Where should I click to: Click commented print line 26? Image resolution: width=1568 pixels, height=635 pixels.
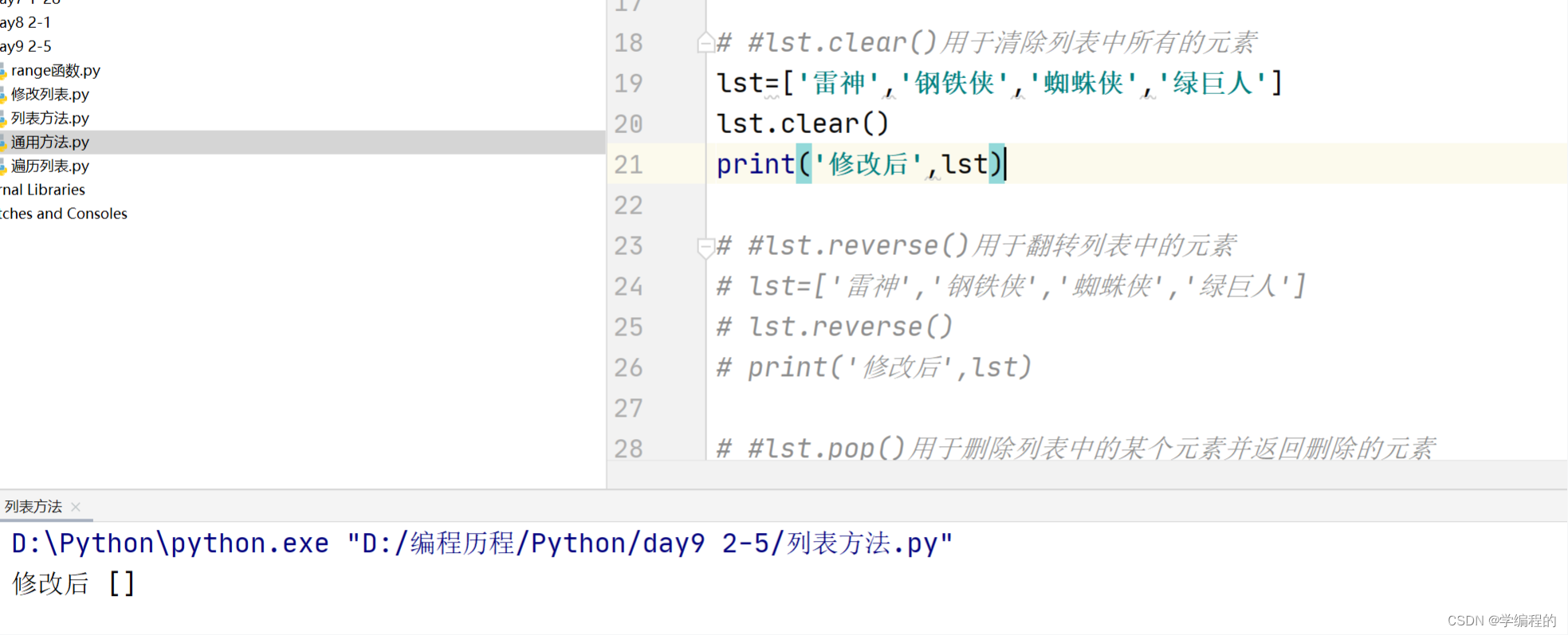click(874, 367)
